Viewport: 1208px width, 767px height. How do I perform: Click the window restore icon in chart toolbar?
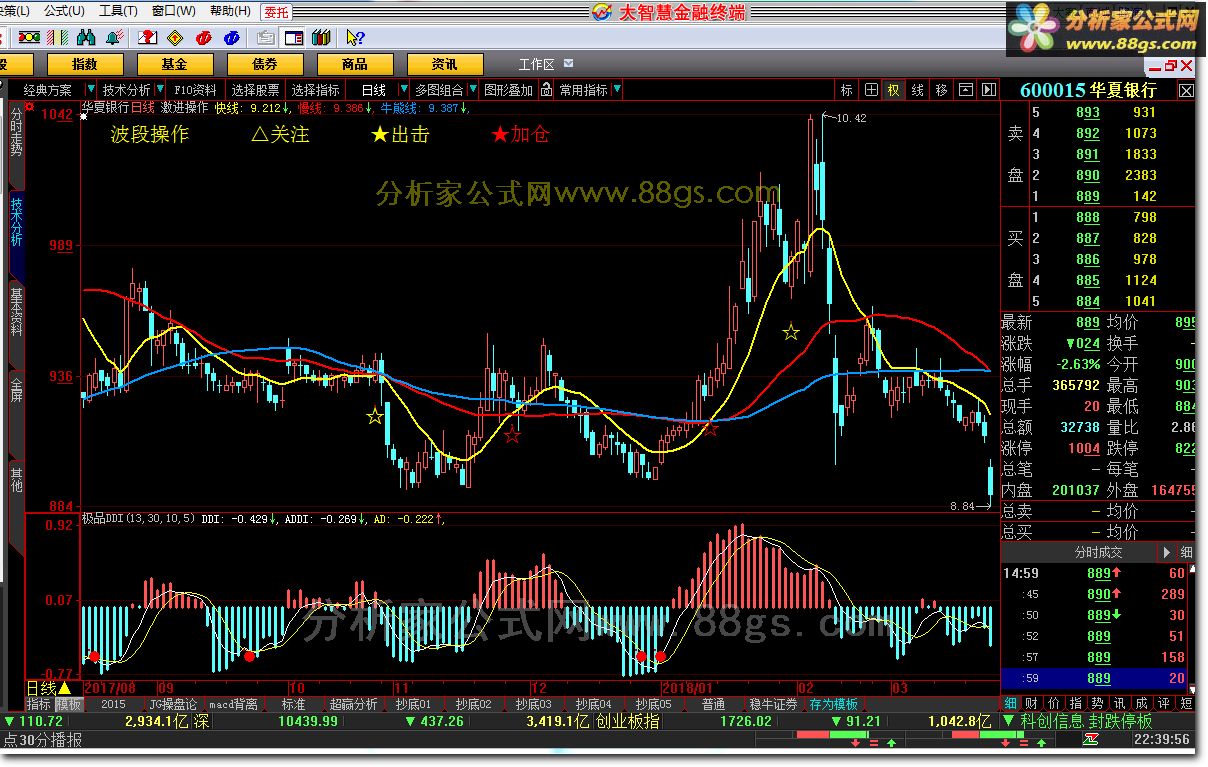point(966,89)
